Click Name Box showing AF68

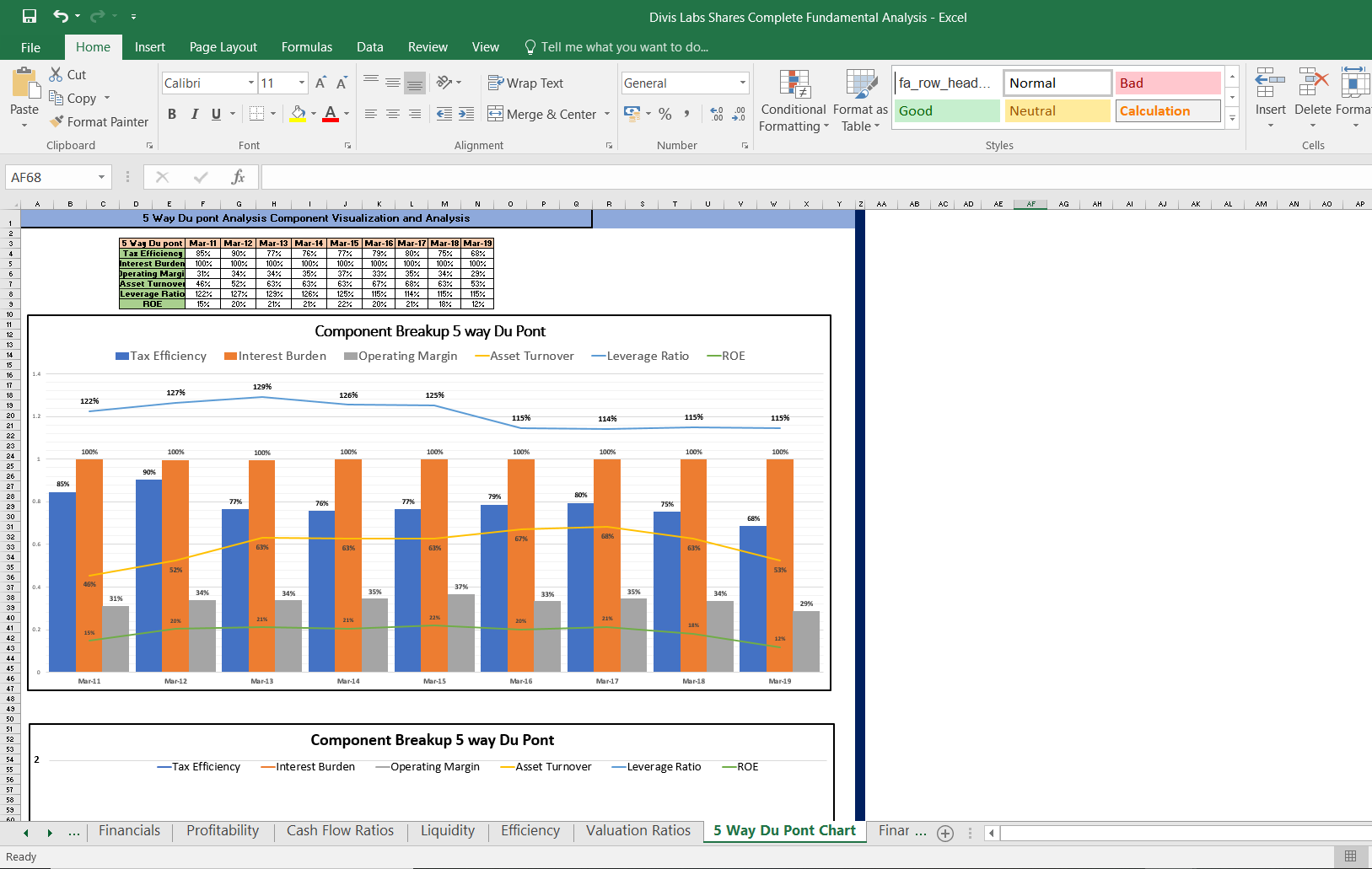(x=49, y=177)
